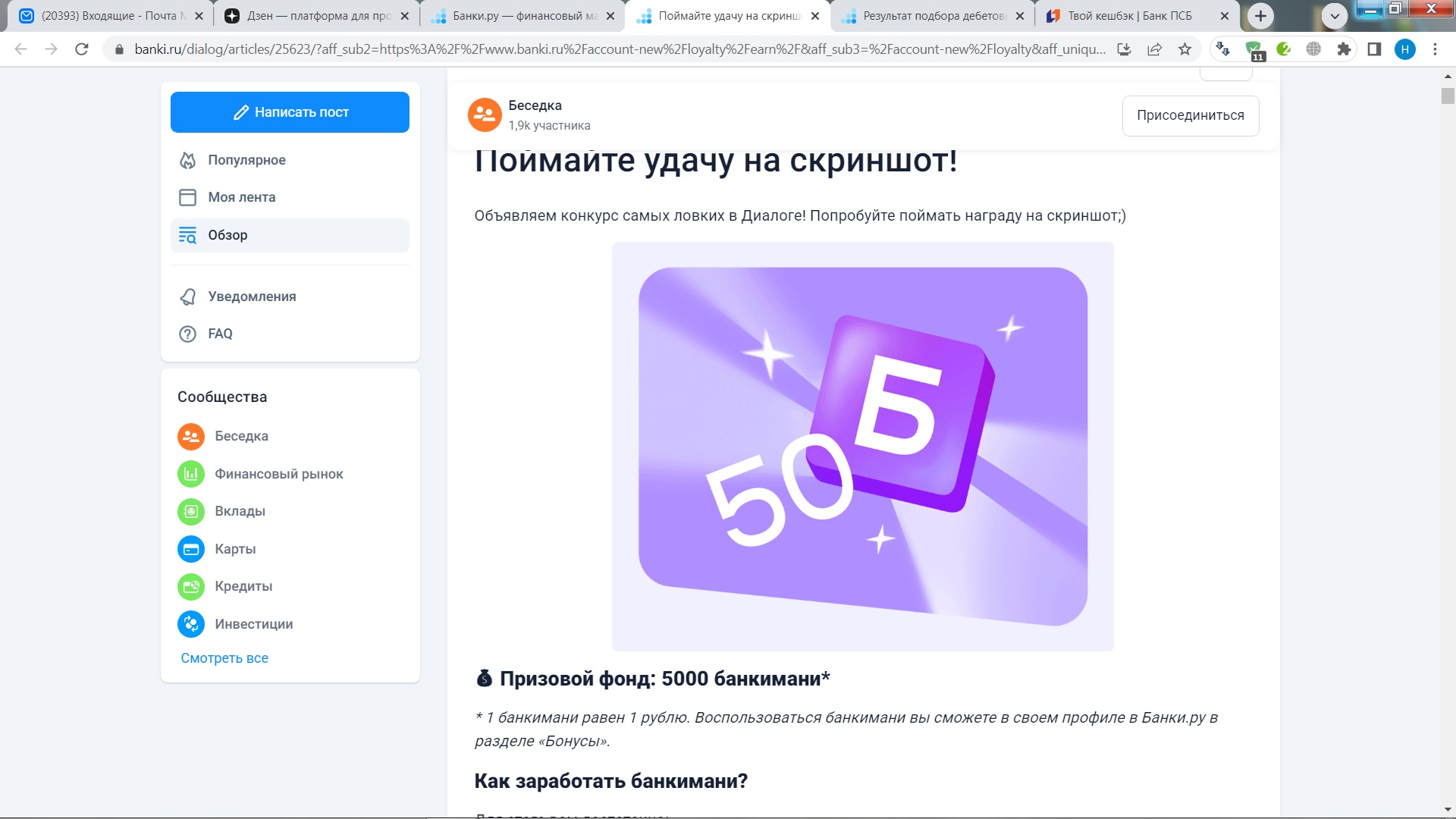This screenshot has height=819, width=1456.
Task: Open the globe extension icon
Action: point(1313,49)
